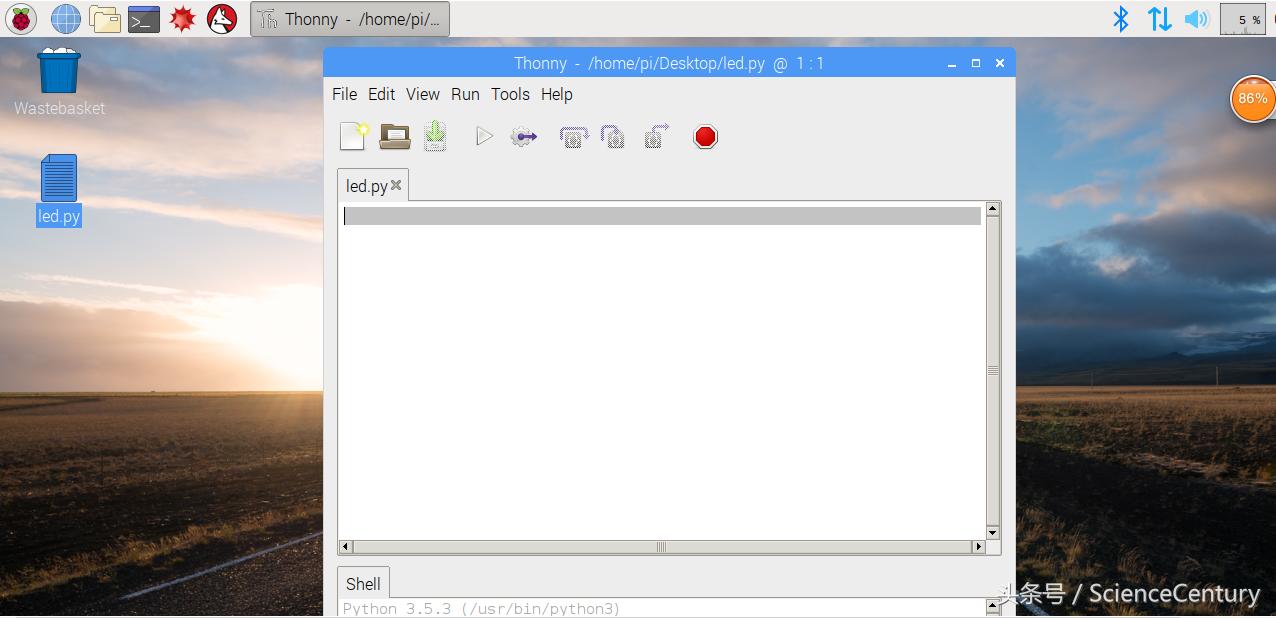
Task: Run the current script with the play icon
Action: click(x=484, y=136)
